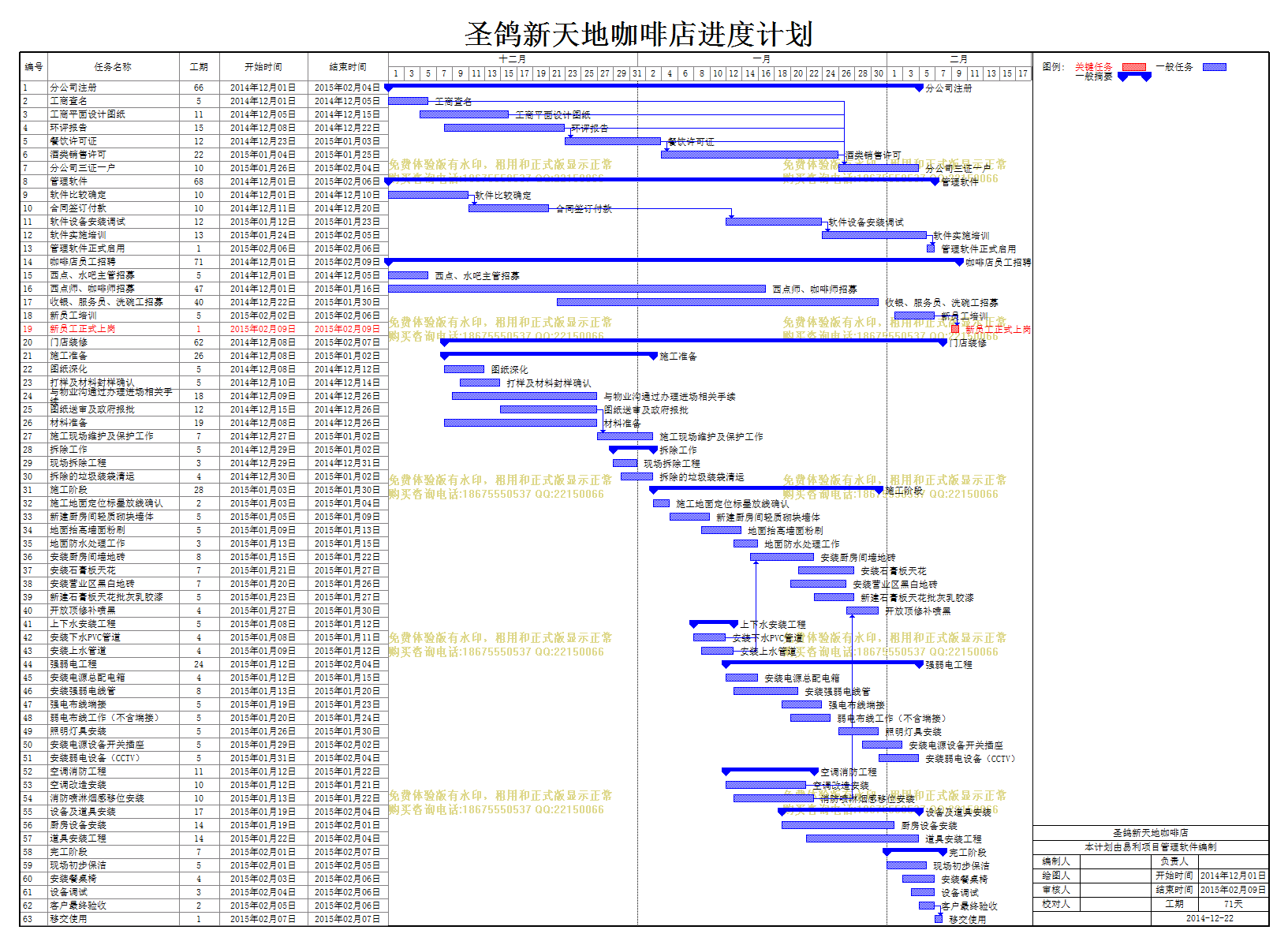Click the 审核人 field in title block

pos(1114,890)
